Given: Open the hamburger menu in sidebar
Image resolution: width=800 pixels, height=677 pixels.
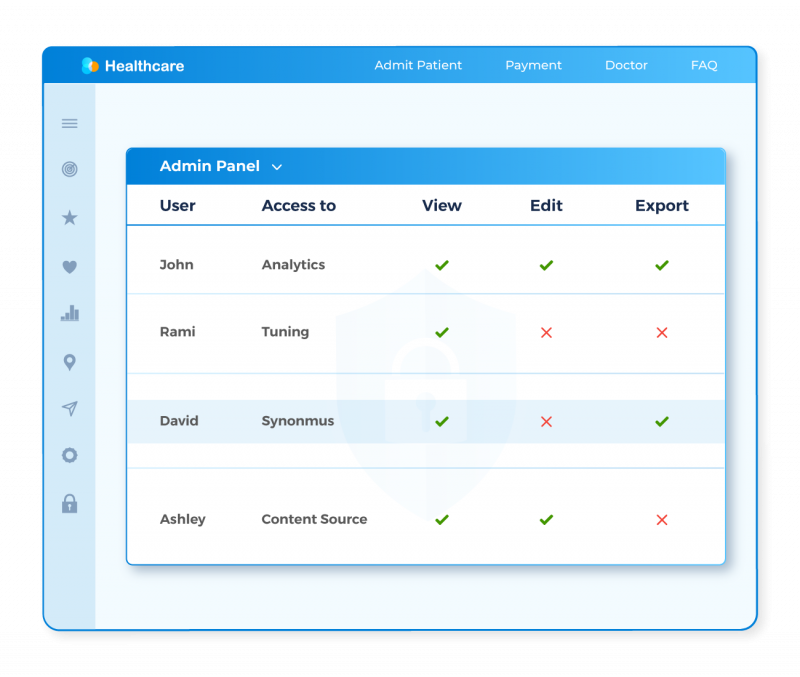Looking at the screenshot, I should click(x=69, y=123).
